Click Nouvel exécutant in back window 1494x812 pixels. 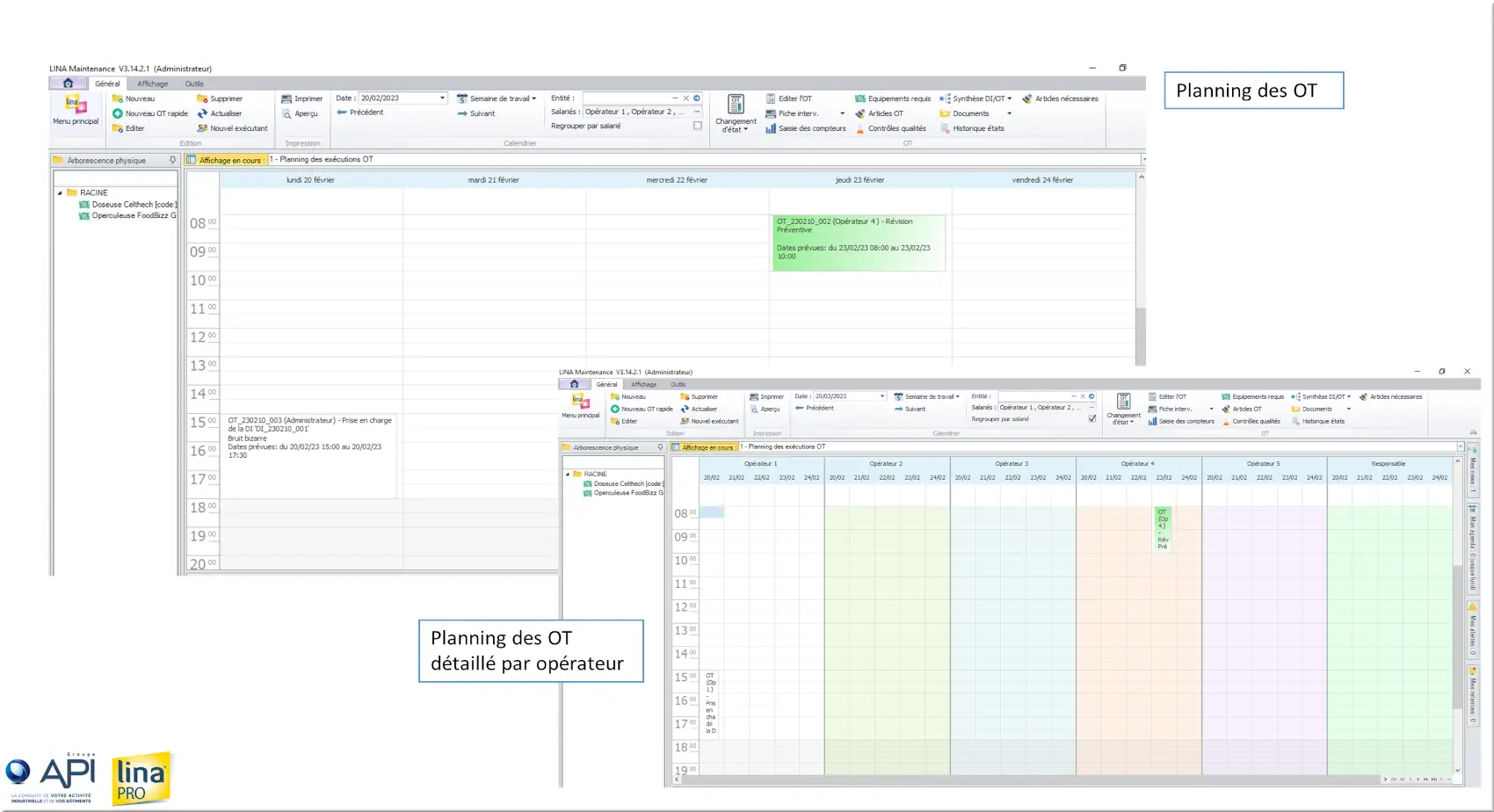pyautogui.click(x=232, y=128)
